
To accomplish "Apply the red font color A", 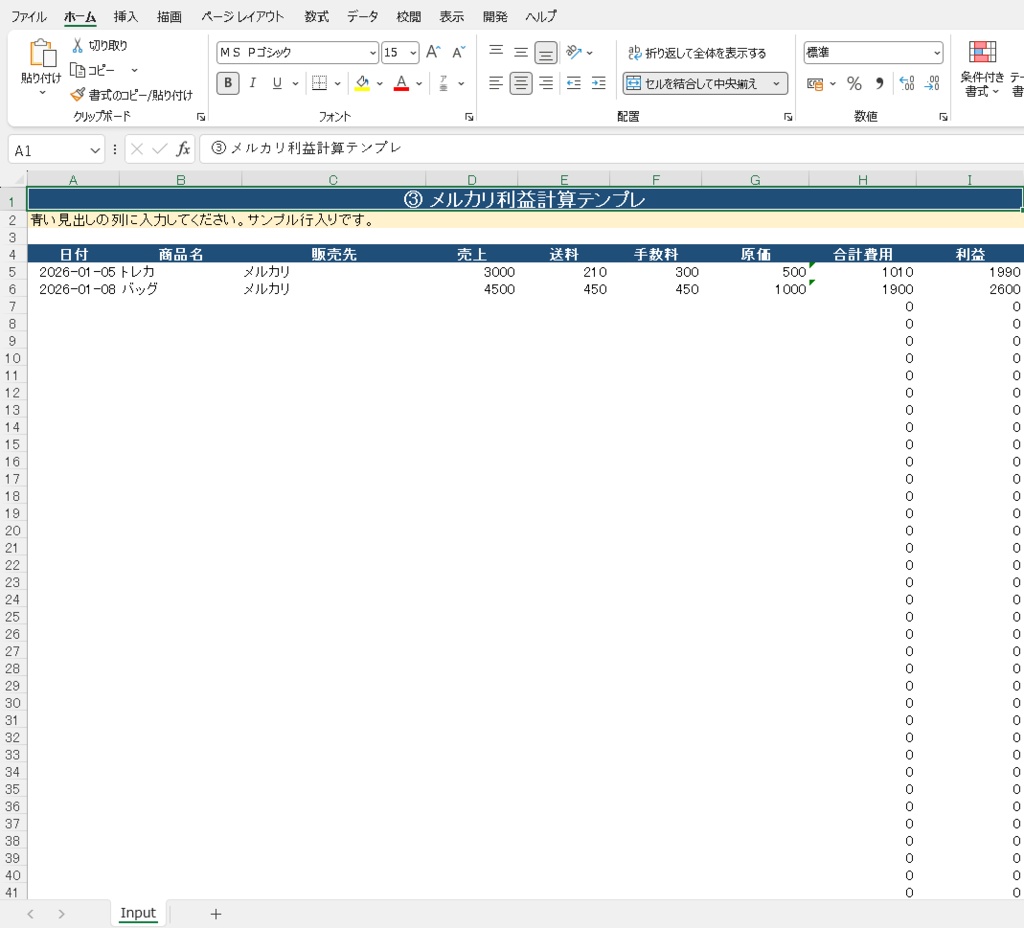I will coord(401,83).
